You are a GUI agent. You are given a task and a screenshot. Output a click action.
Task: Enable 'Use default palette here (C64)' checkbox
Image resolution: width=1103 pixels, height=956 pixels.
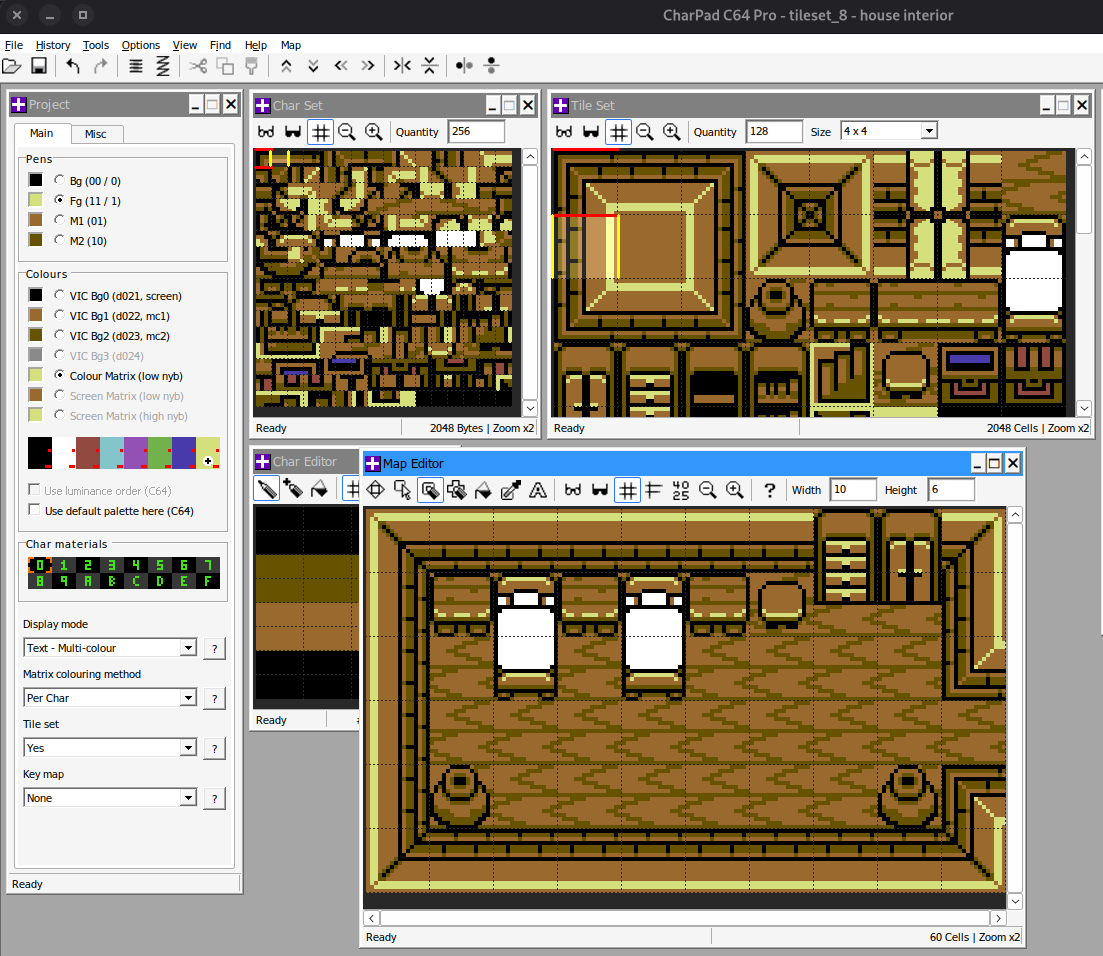(36, 511)
